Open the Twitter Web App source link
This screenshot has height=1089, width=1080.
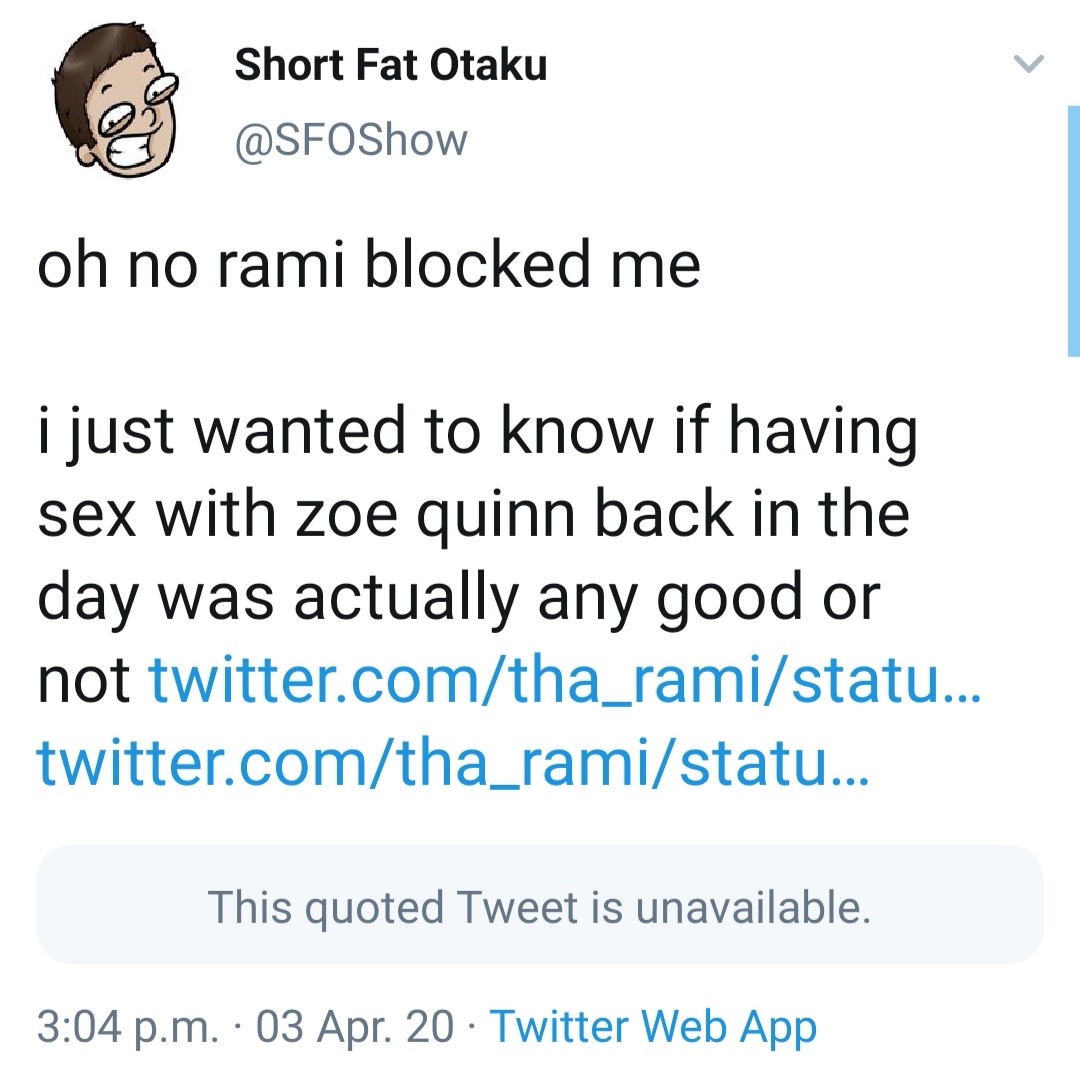click(x=653, y=1027)
